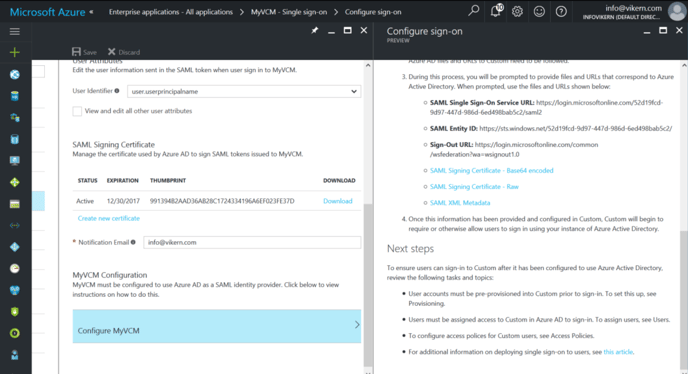
Task: Open the person Help and support sidebar icon
Action: point(14,355)
